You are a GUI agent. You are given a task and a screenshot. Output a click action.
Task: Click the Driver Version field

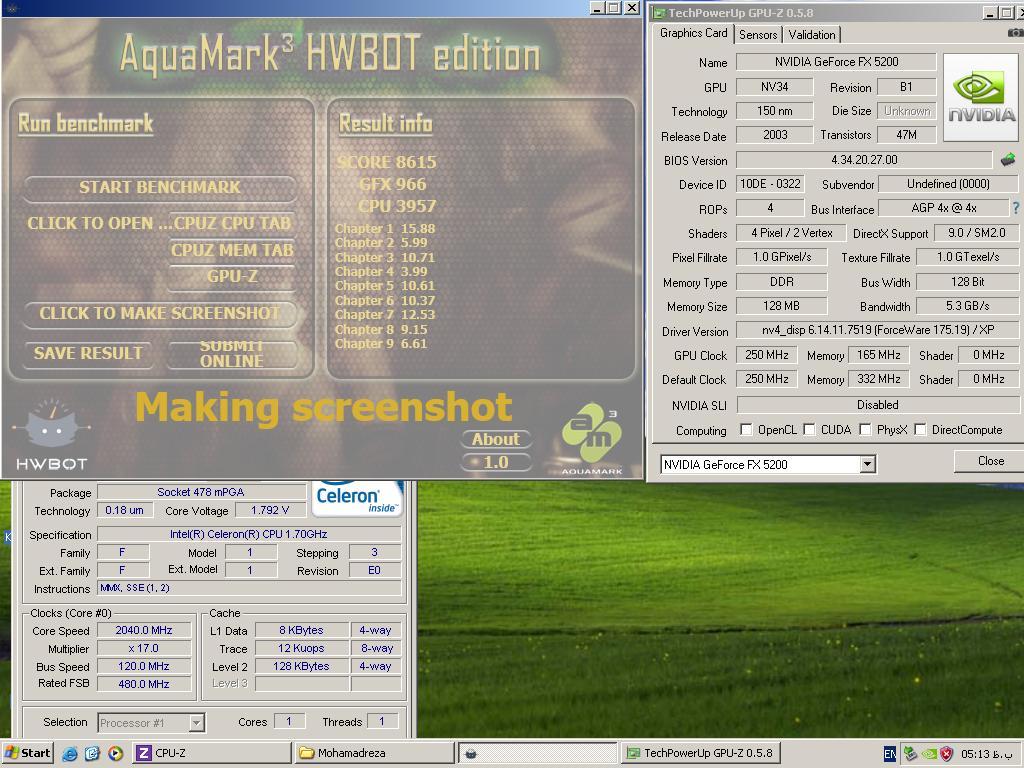point(877,330)
